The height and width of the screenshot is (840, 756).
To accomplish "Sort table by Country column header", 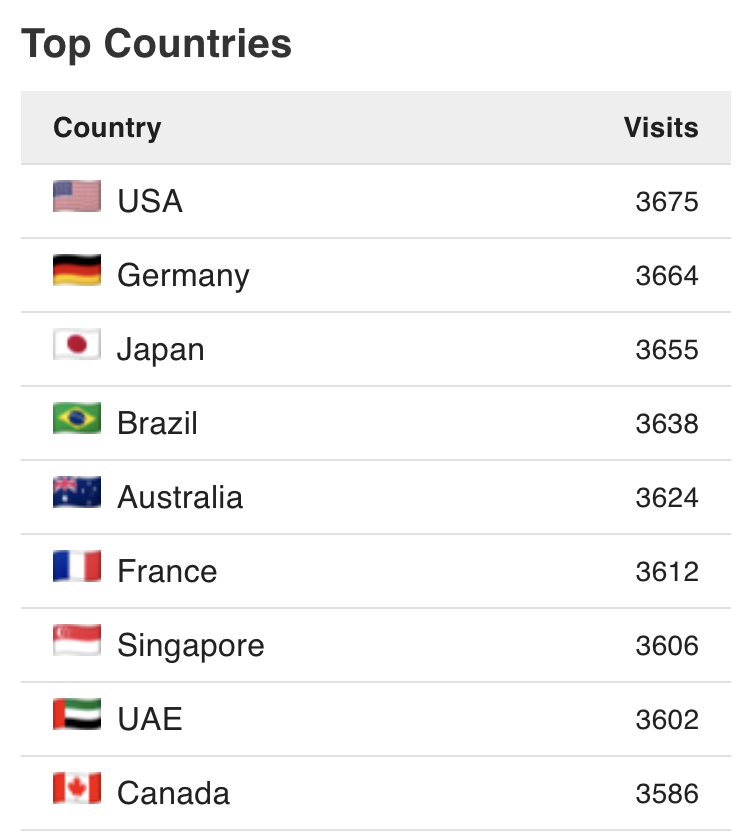I will pos(107,128).
